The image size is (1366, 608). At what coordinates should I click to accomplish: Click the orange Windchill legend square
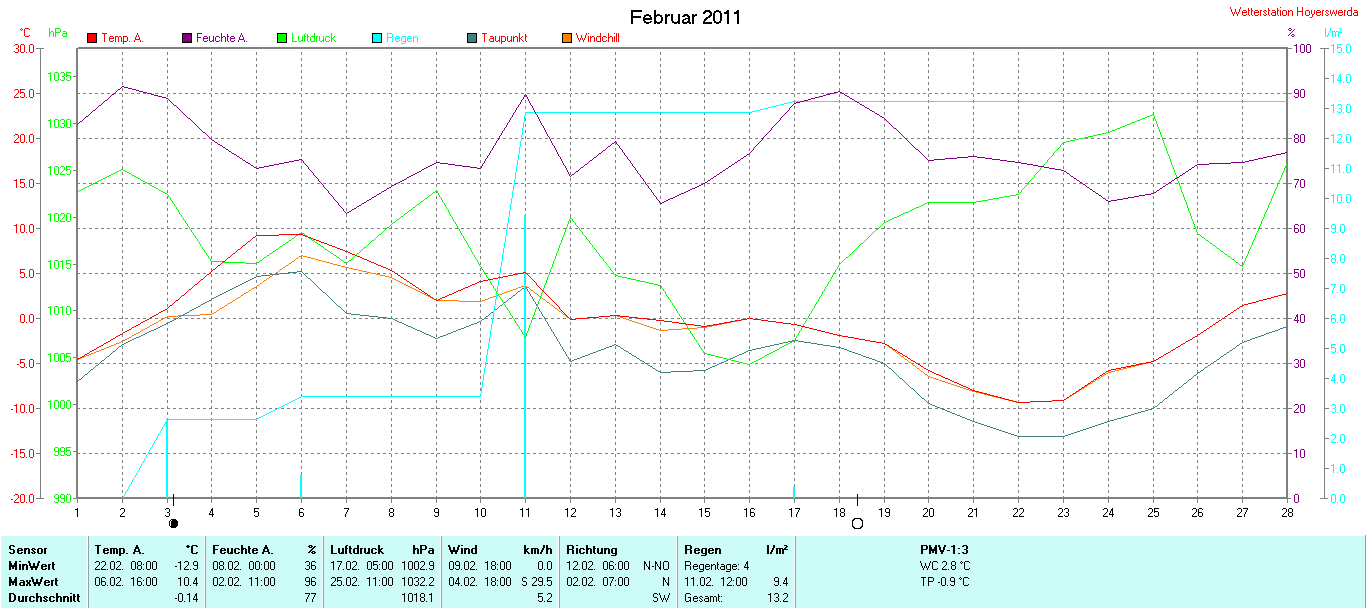coord(566,38)
